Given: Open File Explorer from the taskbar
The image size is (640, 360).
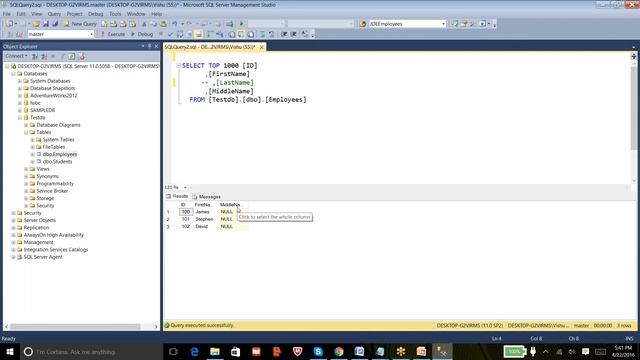Looking at the screenshot, I should coord(215,351).
